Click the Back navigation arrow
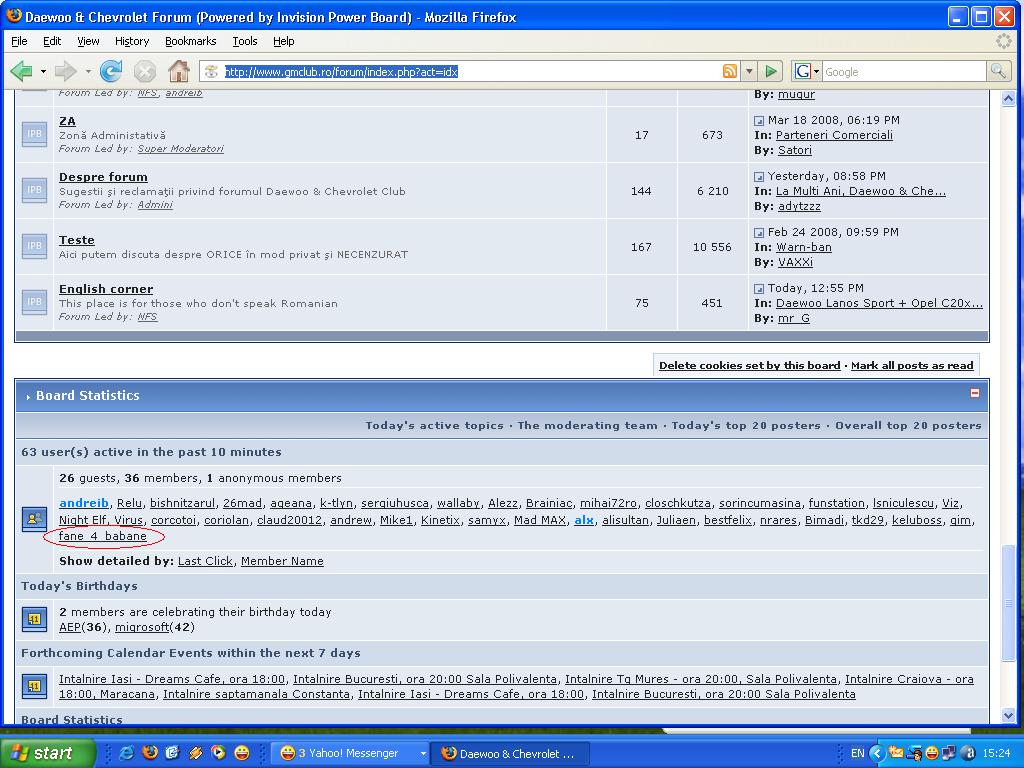The width and height of the screenshot is (1024, 768). click(x=21, y=71)
